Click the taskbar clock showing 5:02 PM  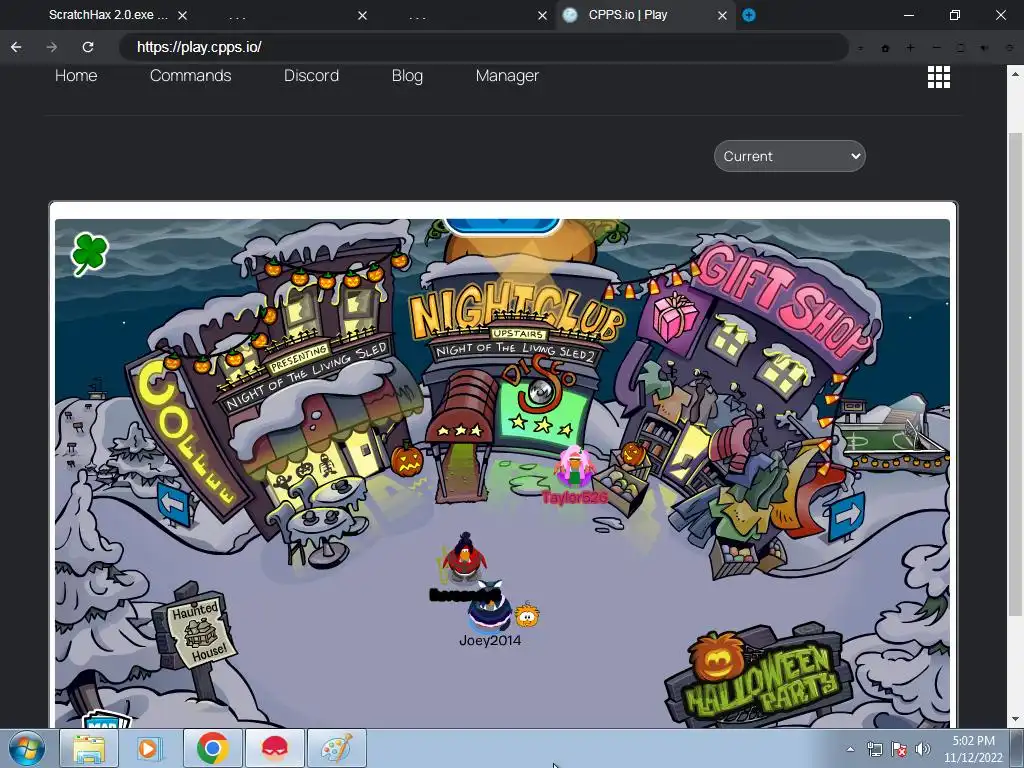(x=973, y=749)
